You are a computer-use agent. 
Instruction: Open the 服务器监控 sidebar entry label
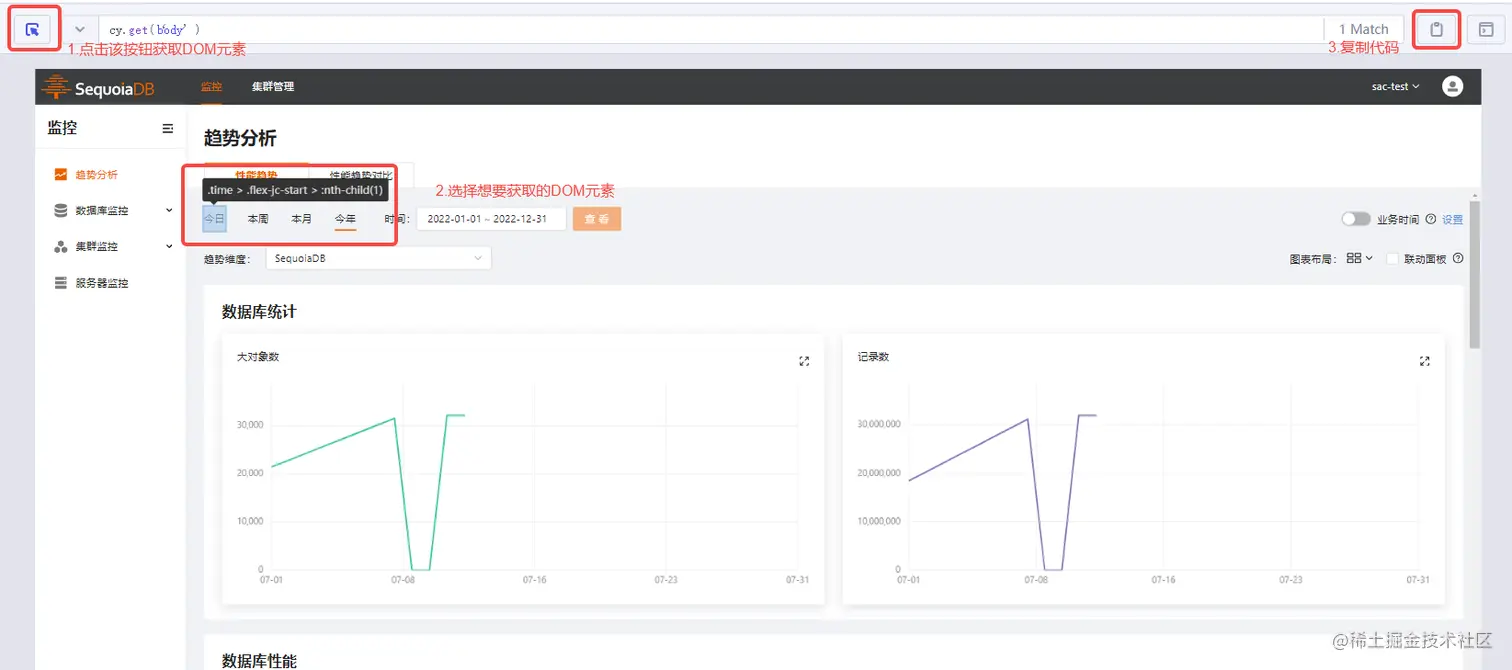pyautogui.click(x=102, y=283)
